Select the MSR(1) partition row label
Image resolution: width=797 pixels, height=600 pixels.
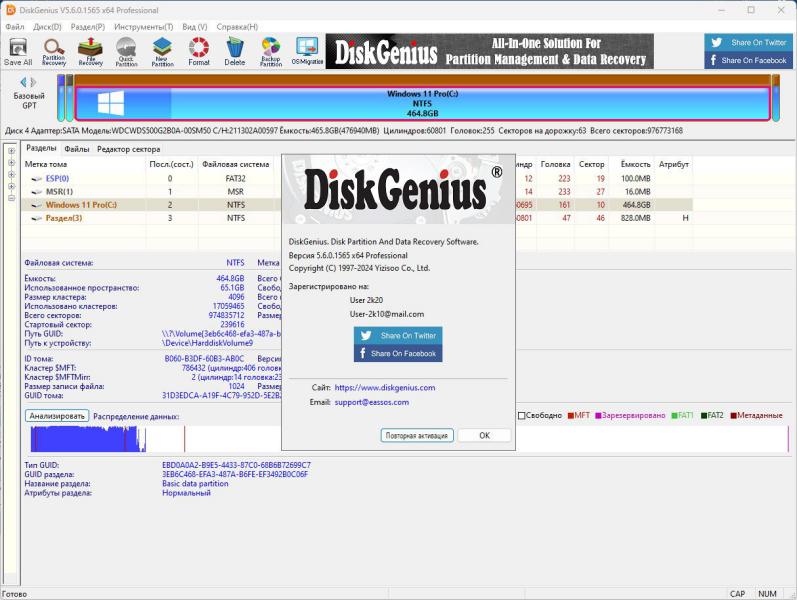click(x=59, y=192)
